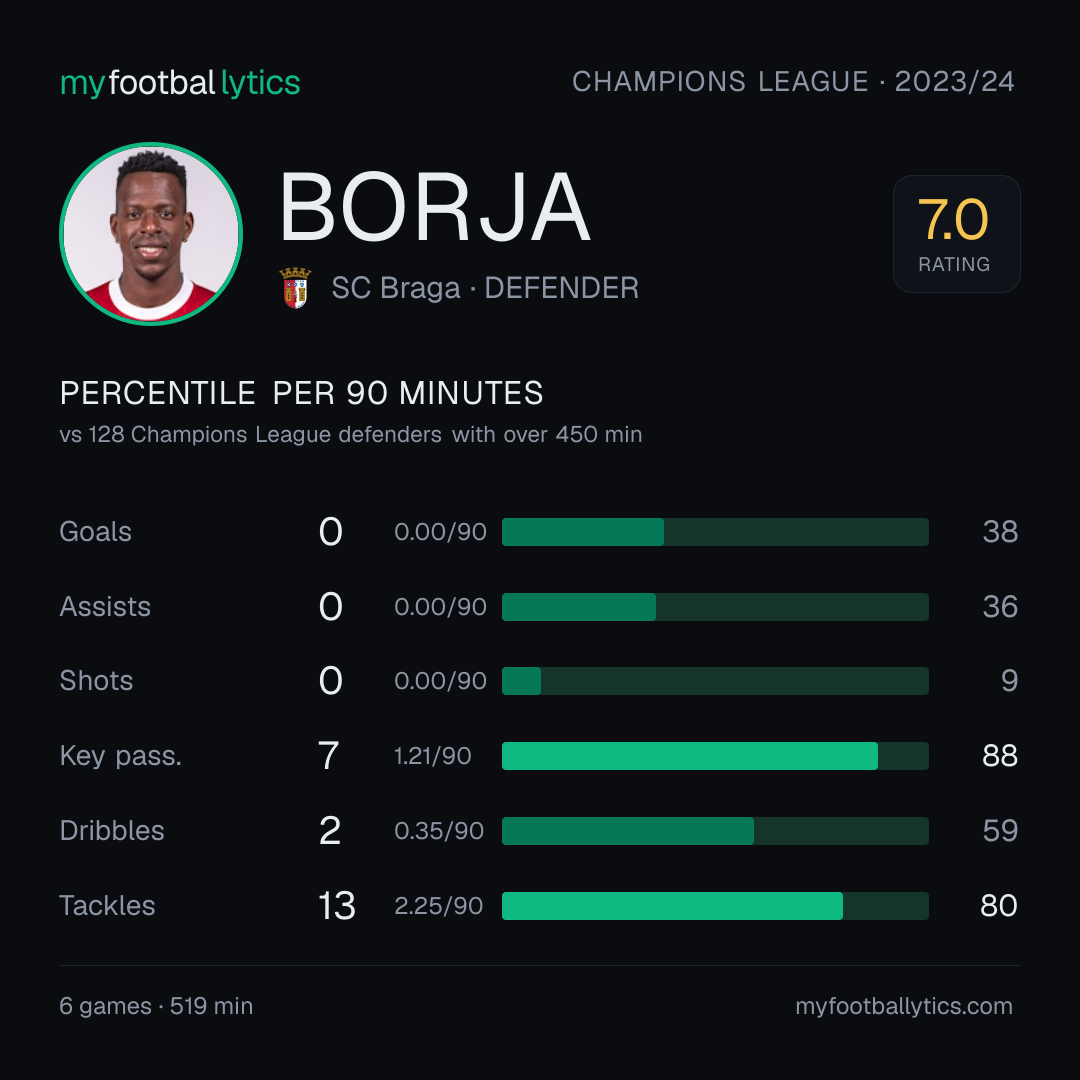Click the SC Braga club crest icon
1080x1080 pixels.
click(x=295, y=287)
